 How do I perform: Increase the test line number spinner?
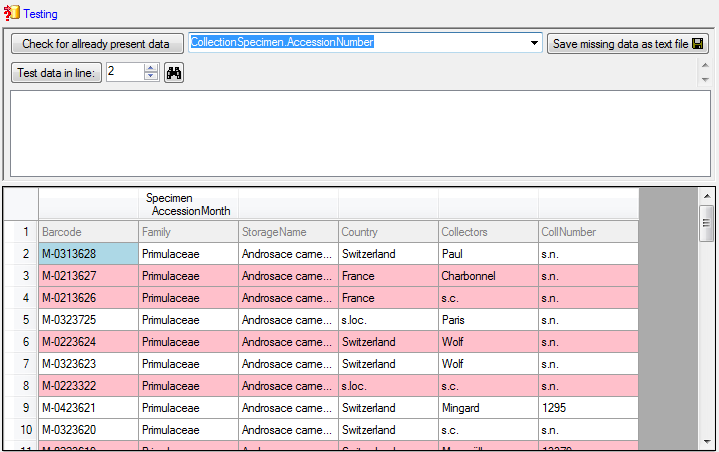click(x=151, y=68)
